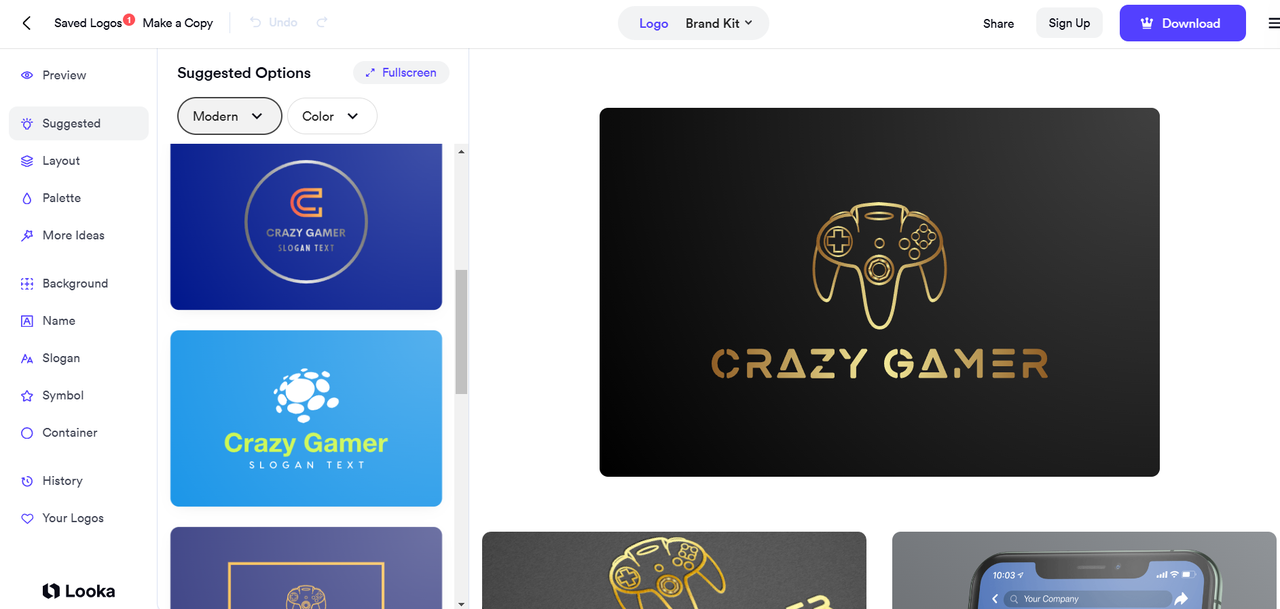Open the Name text icon
Screen dimensions: 1280x609
(x=27, y=321)
